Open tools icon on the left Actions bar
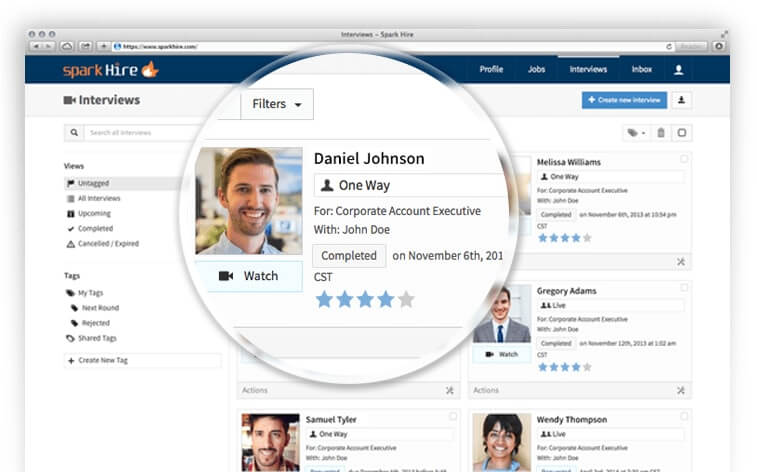The height and width of the screenshot is (472, 757). click(x=449, y=390)
